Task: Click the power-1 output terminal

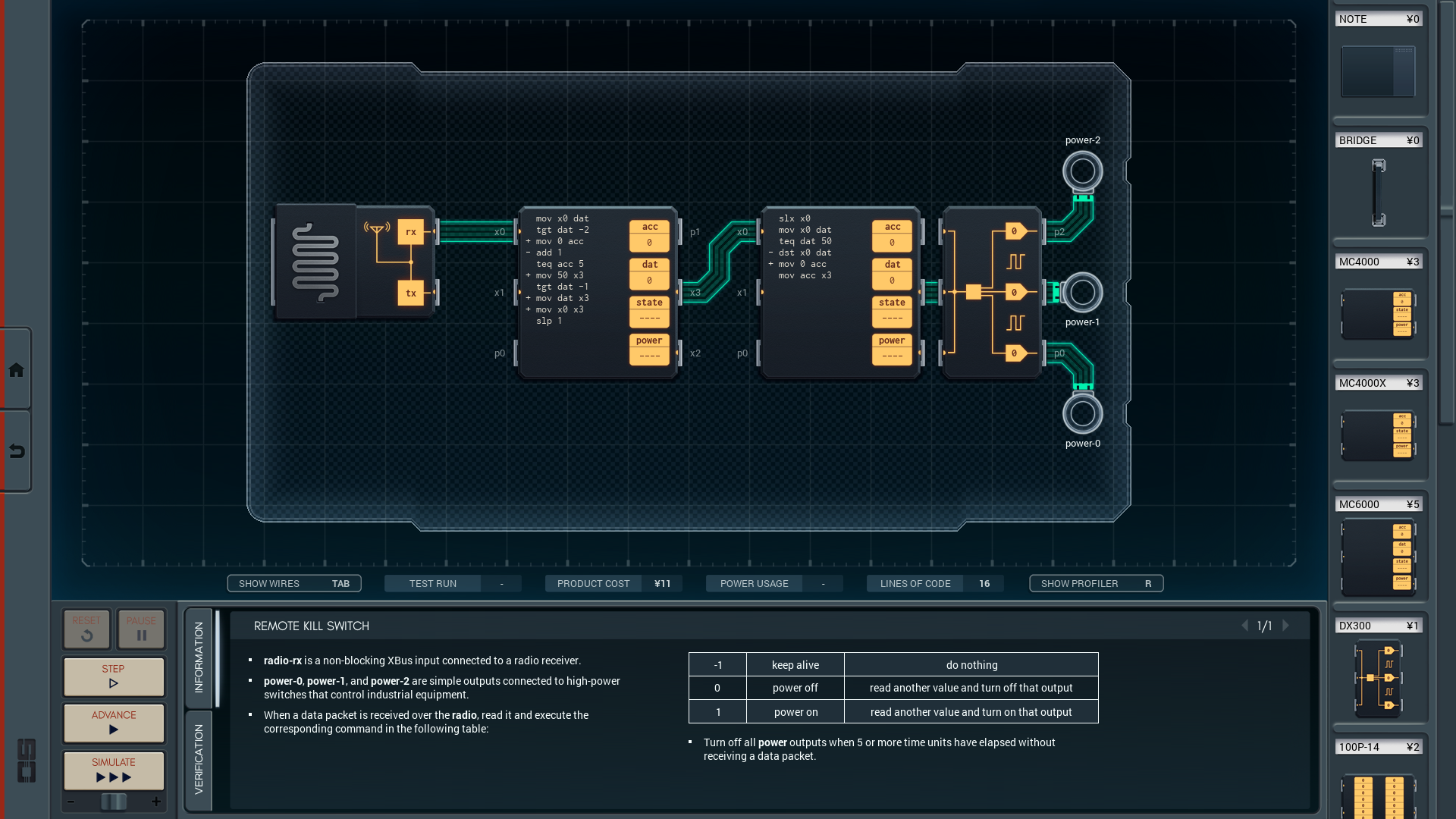Action: [1082, 292]
